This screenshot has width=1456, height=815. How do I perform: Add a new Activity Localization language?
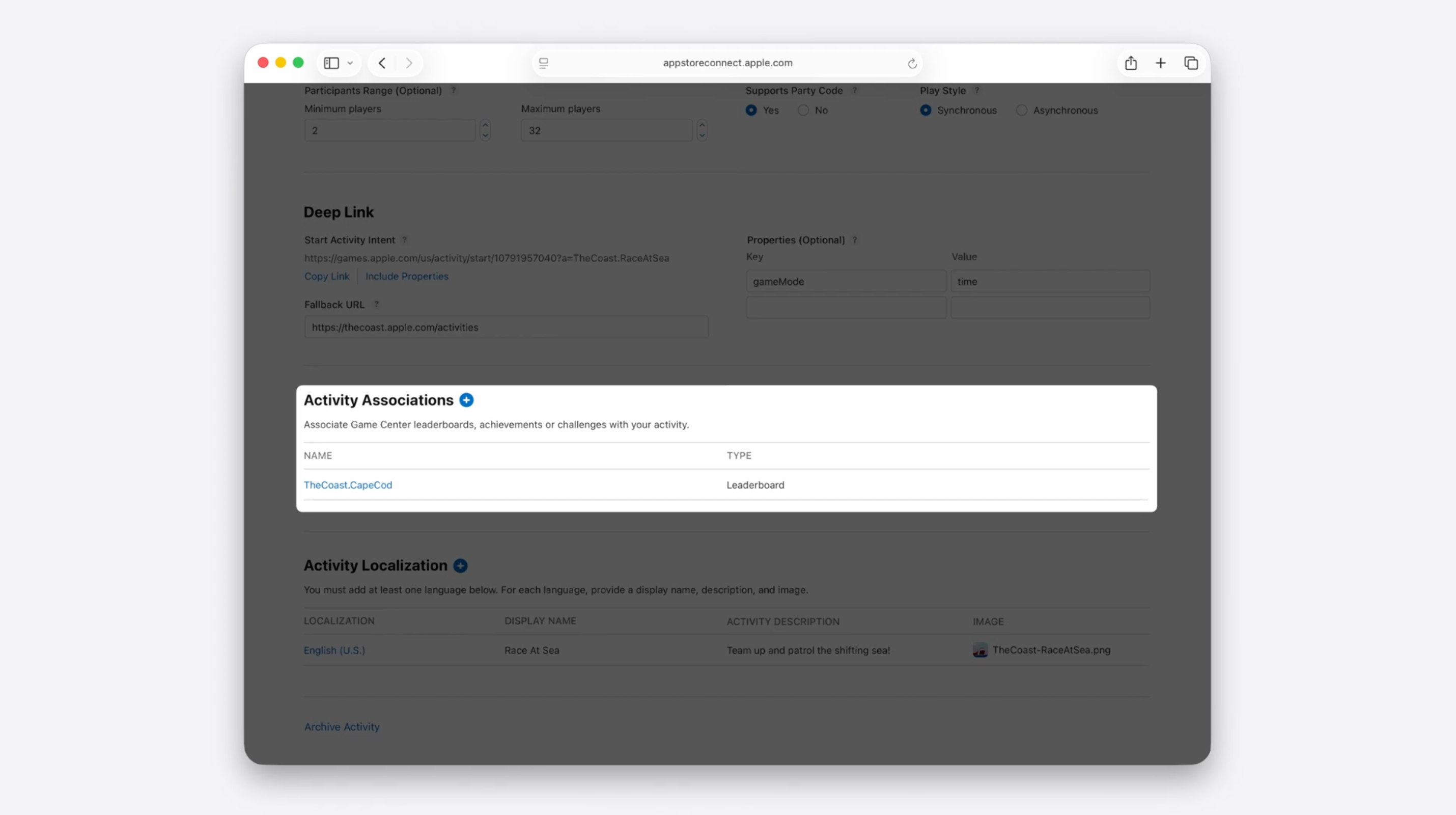coord(460,565)
